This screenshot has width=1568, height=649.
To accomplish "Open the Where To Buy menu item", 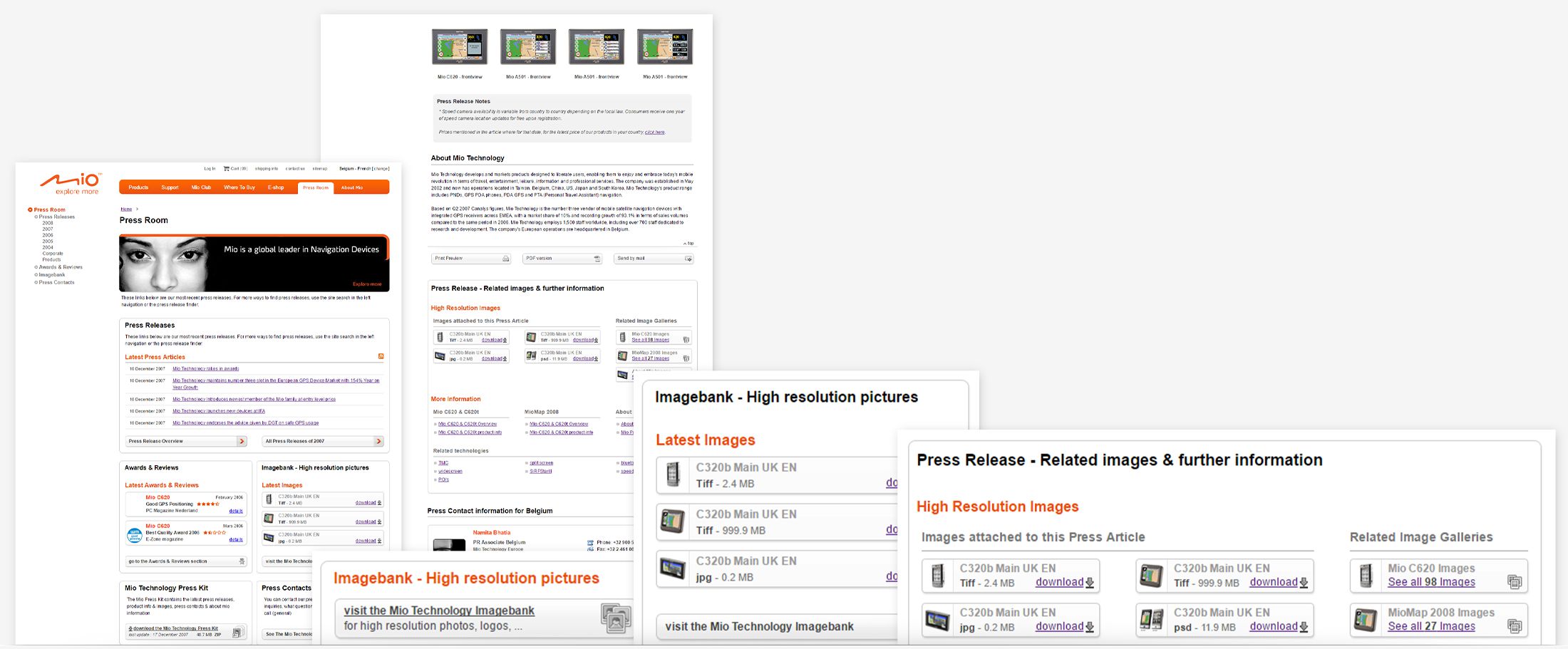I will pos(239,187).
